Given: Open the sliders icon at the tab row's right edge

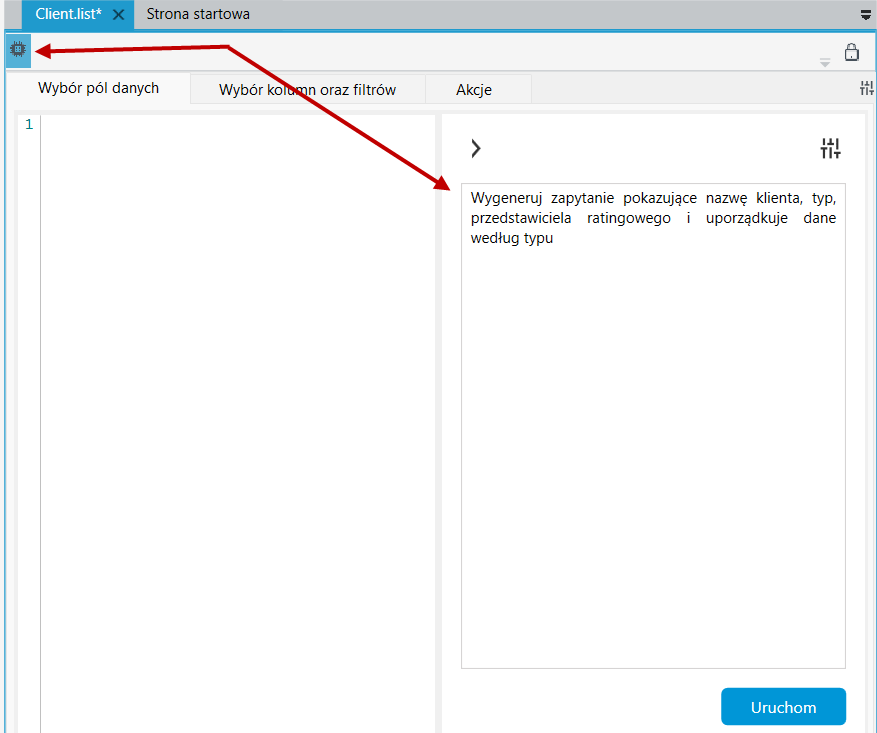Looking at the screenshot, I should [867, 88].
